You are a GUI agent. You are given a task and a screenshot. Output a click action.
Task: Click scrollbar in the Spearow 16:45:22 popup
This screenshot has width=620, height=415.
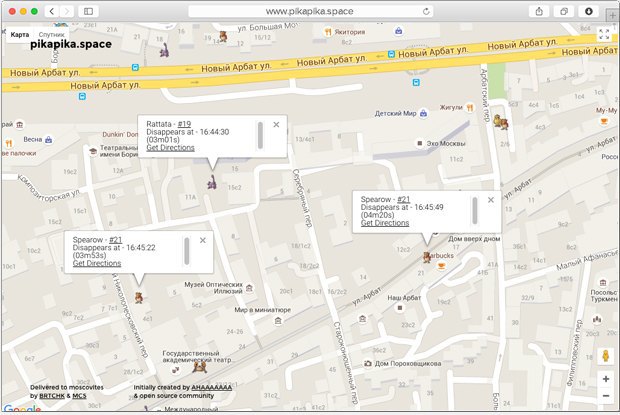187,251
